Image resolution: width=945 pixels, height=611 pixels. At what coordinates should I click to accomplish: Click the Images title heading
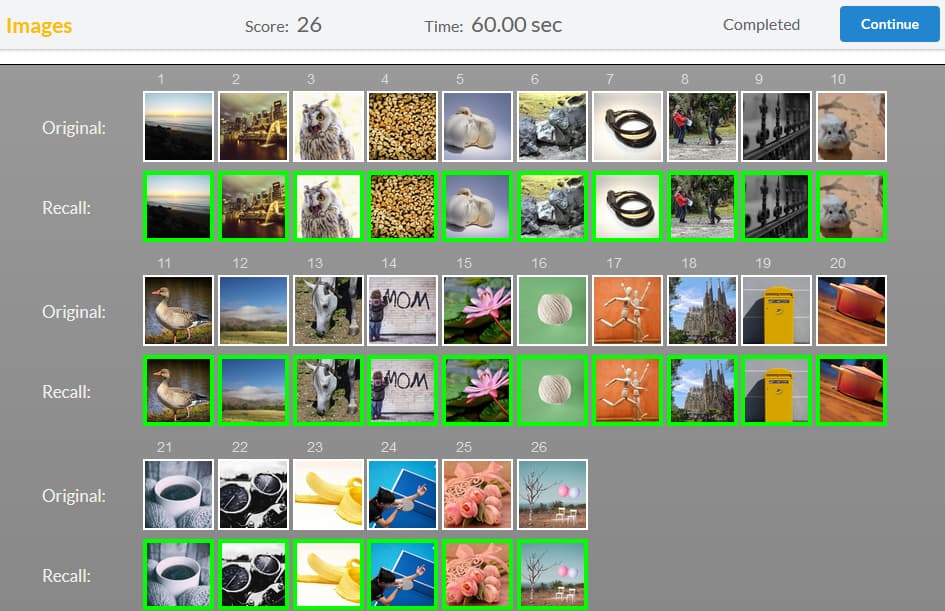39,25
